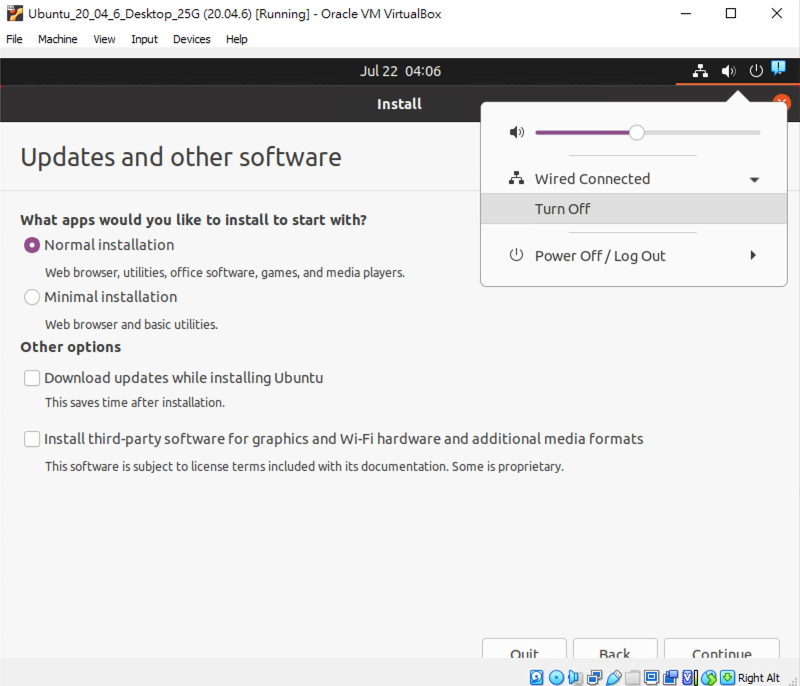The image size is (800, 686).
Task: Click the optical disc icon in status bar
Action: [556, 678]
